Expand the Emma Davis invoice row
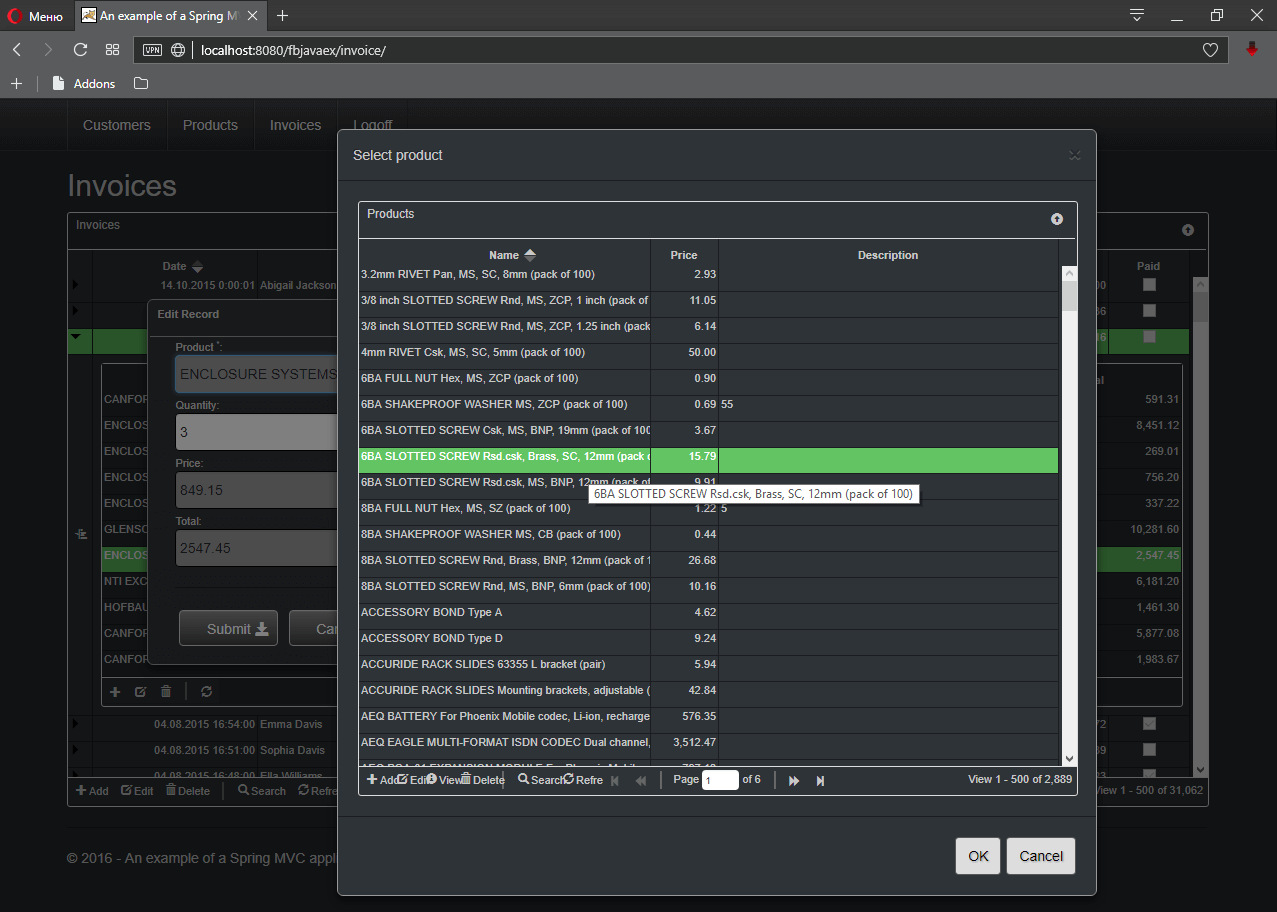 coord(76,723)
